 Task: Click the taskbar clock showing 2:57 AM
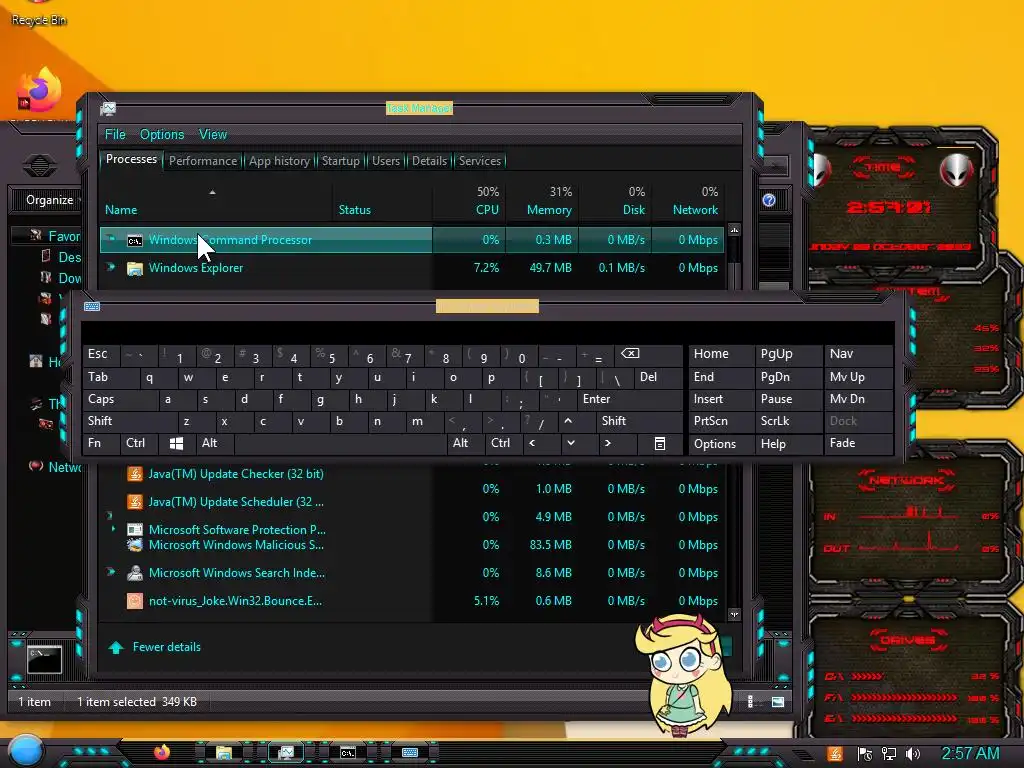970,754
